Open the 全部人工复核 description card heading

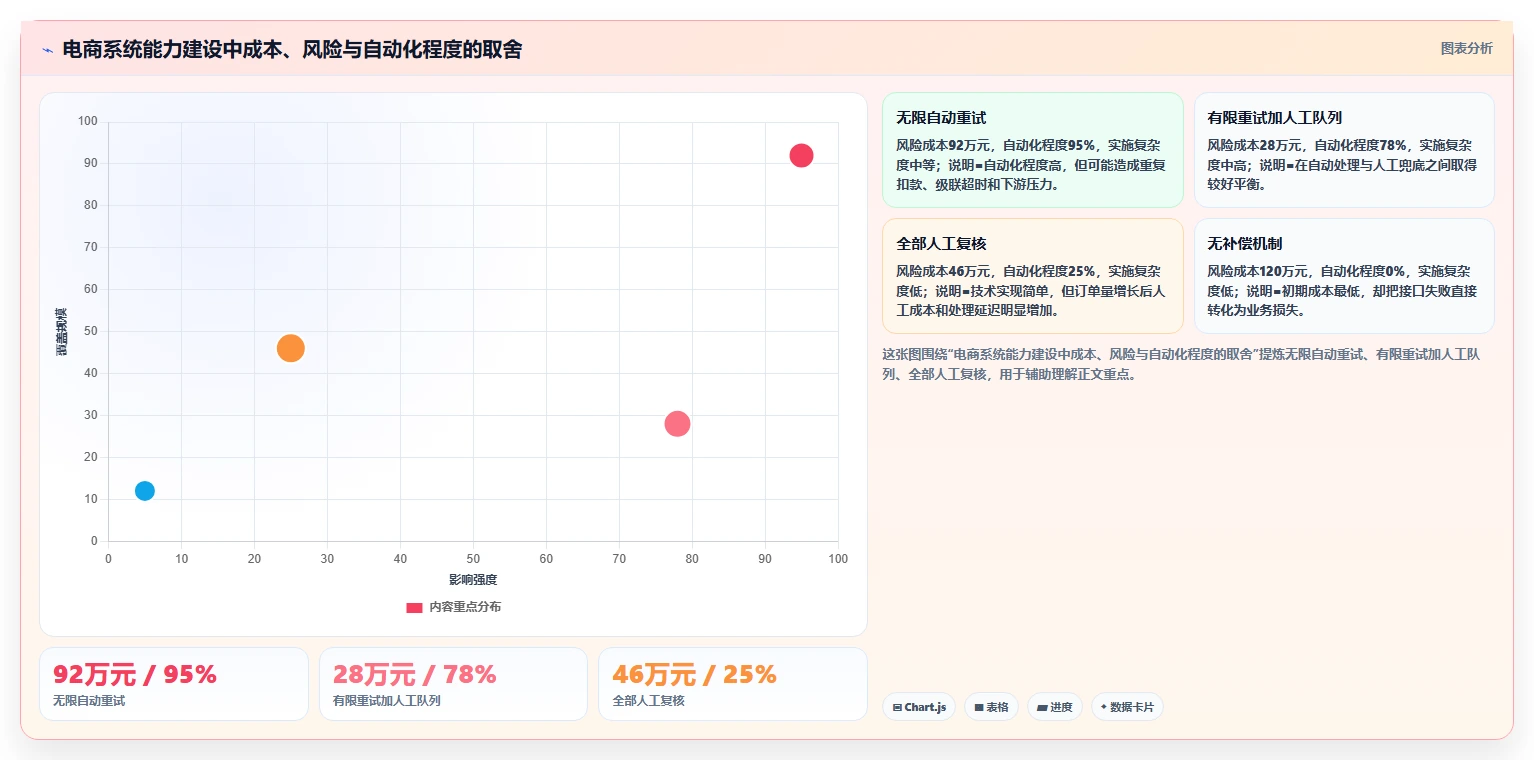[x=941, y=244]
